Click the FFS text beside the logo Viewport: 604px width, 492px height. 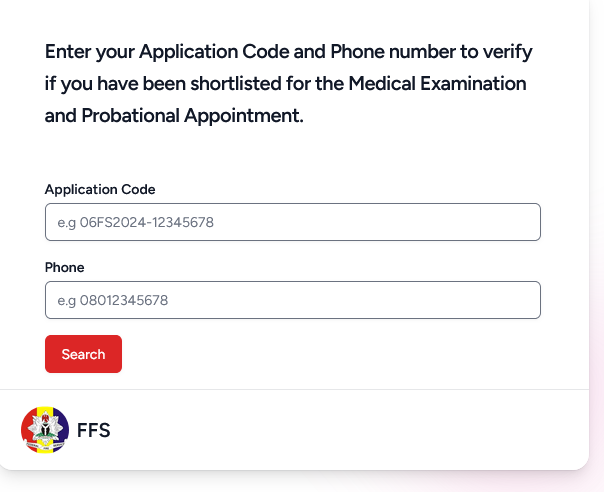click(94, 430)
